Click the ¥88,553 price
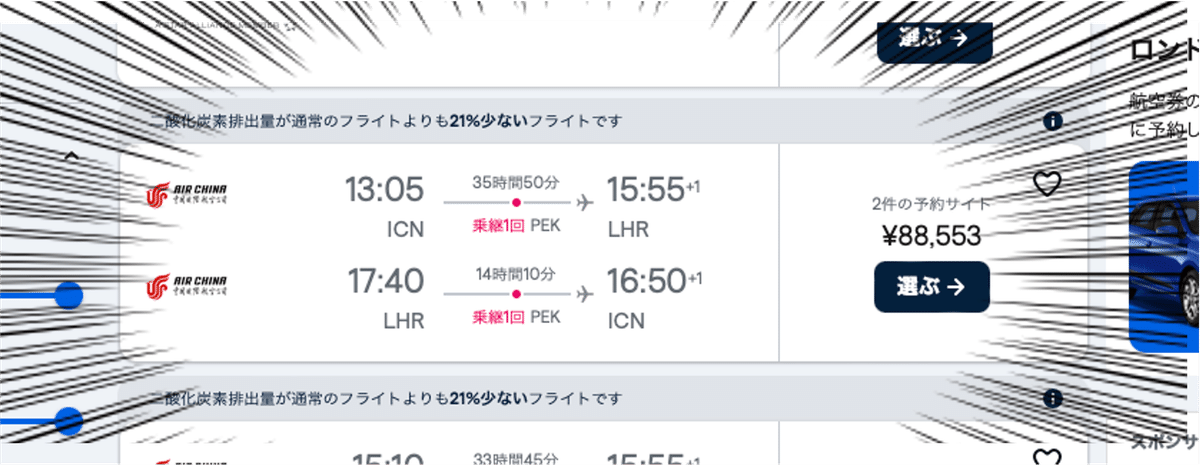Viewport: 1200px width, 465px height. tap(931, 235)
